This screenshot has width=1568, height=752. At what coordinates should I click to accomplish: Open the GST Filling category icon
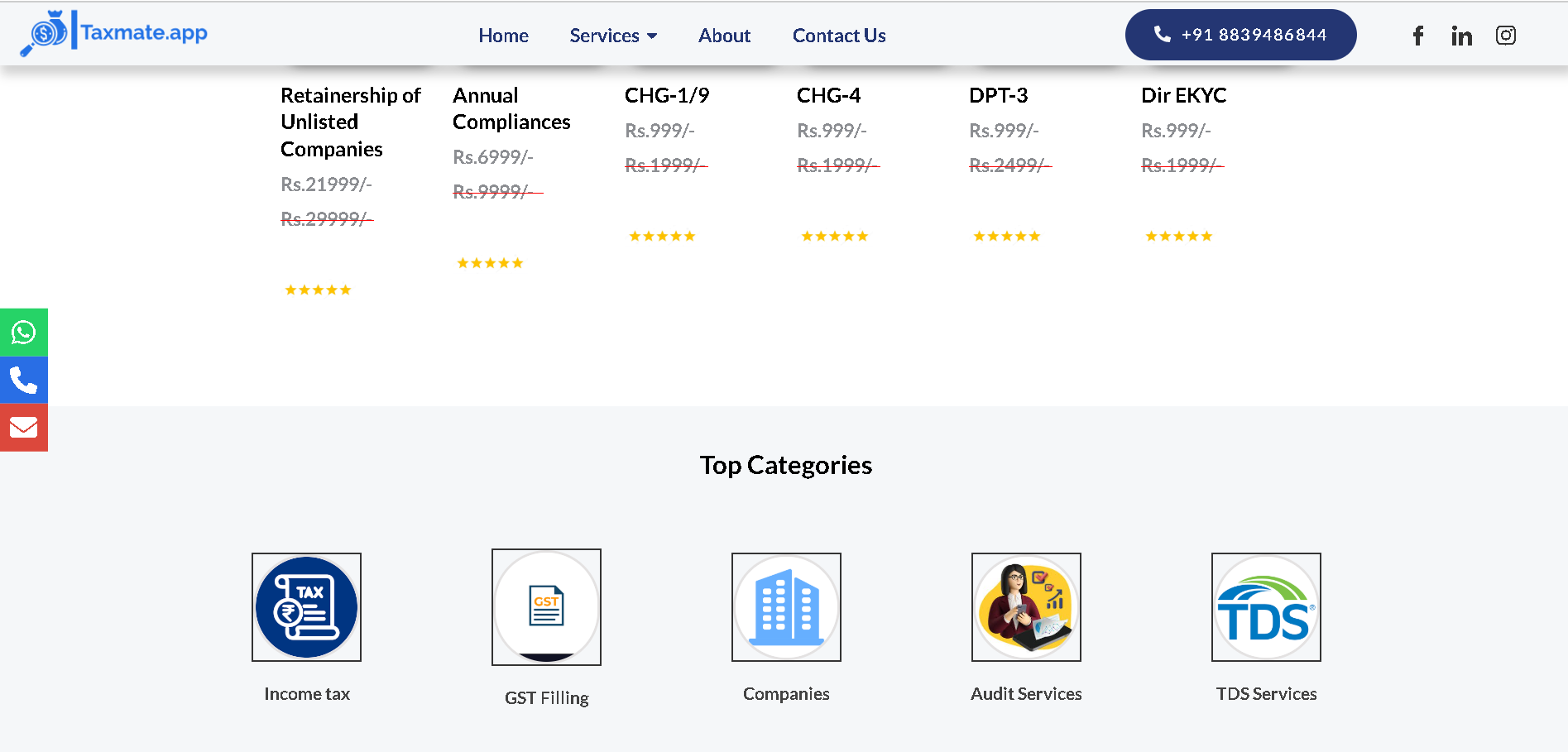point(546,607)
